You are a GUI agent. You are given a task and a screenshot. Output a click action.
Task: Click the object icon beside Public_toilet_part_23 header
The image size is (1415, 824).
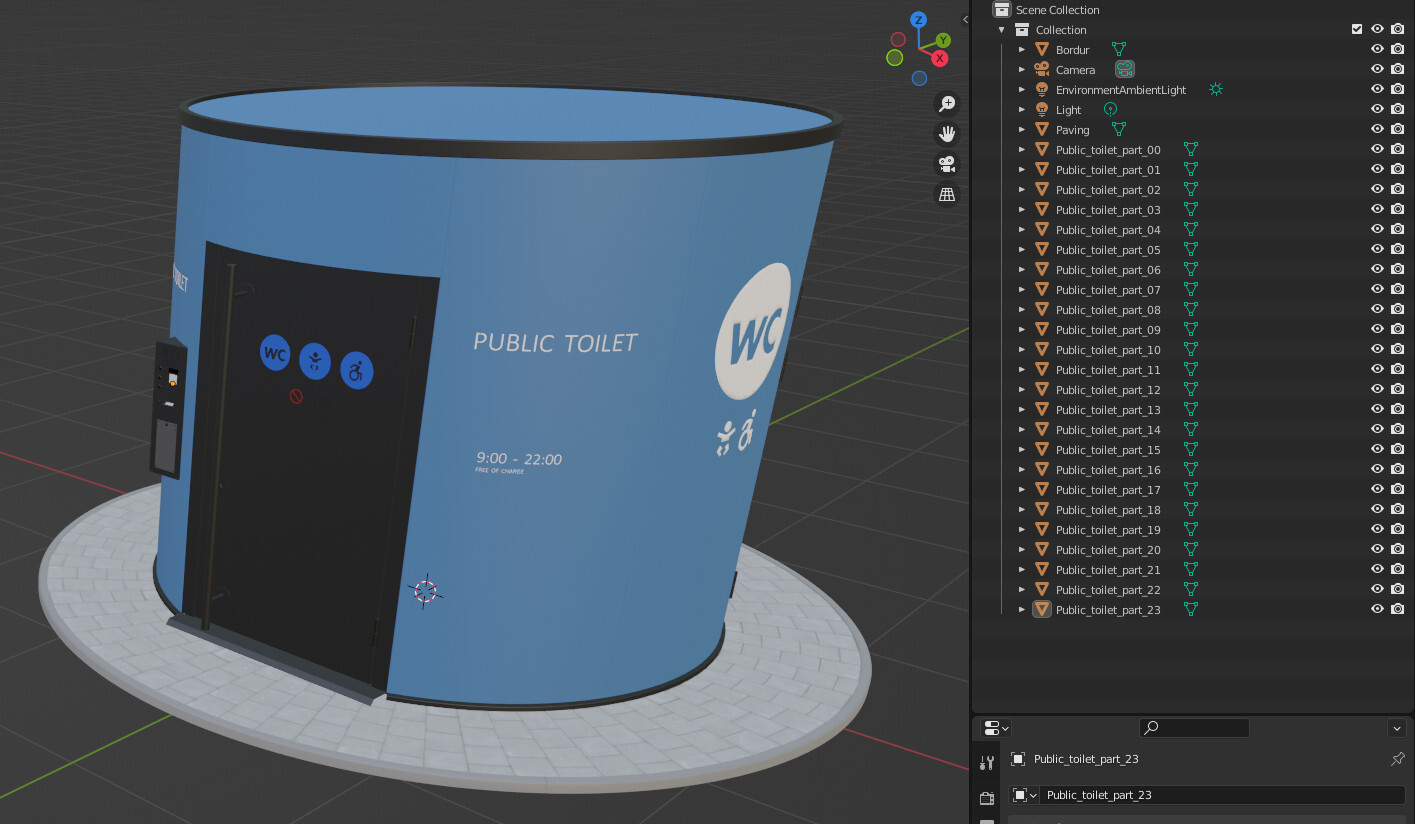pos(1018,759)
